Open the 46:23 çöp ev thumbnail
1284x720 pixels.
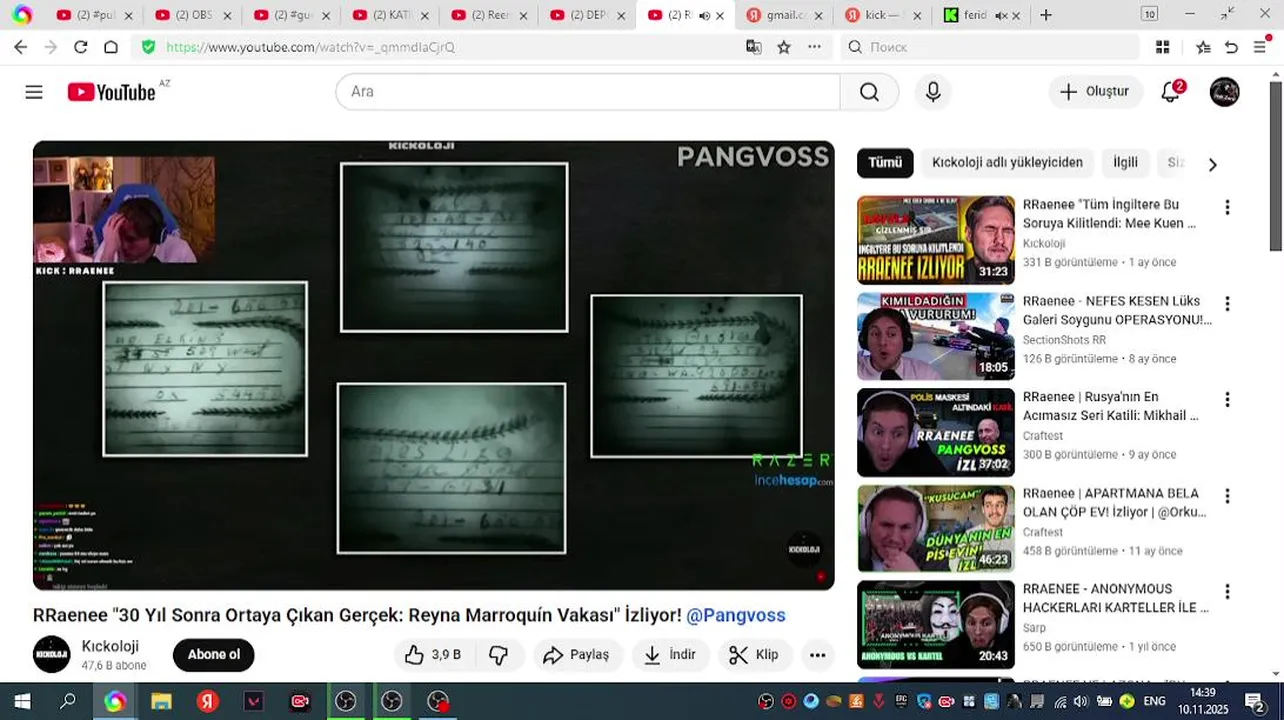click(936, 528)
